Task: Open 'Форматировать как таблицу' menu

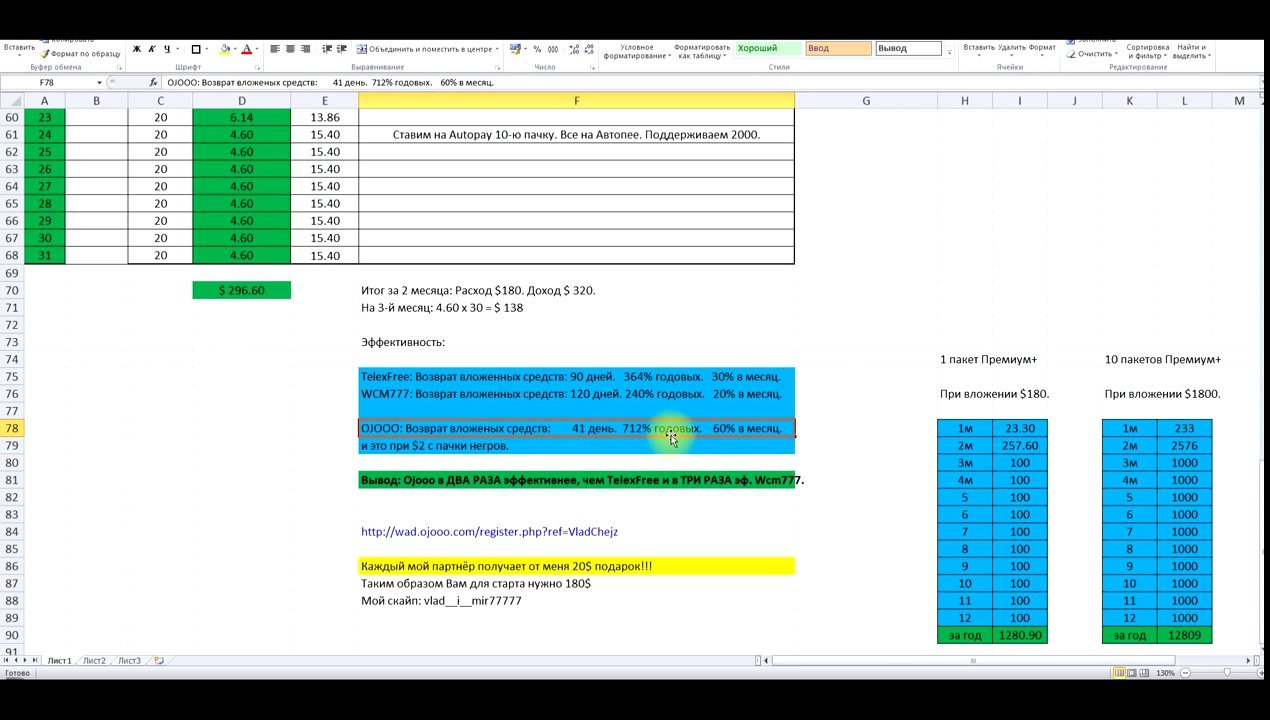Action: coord(702,52)
